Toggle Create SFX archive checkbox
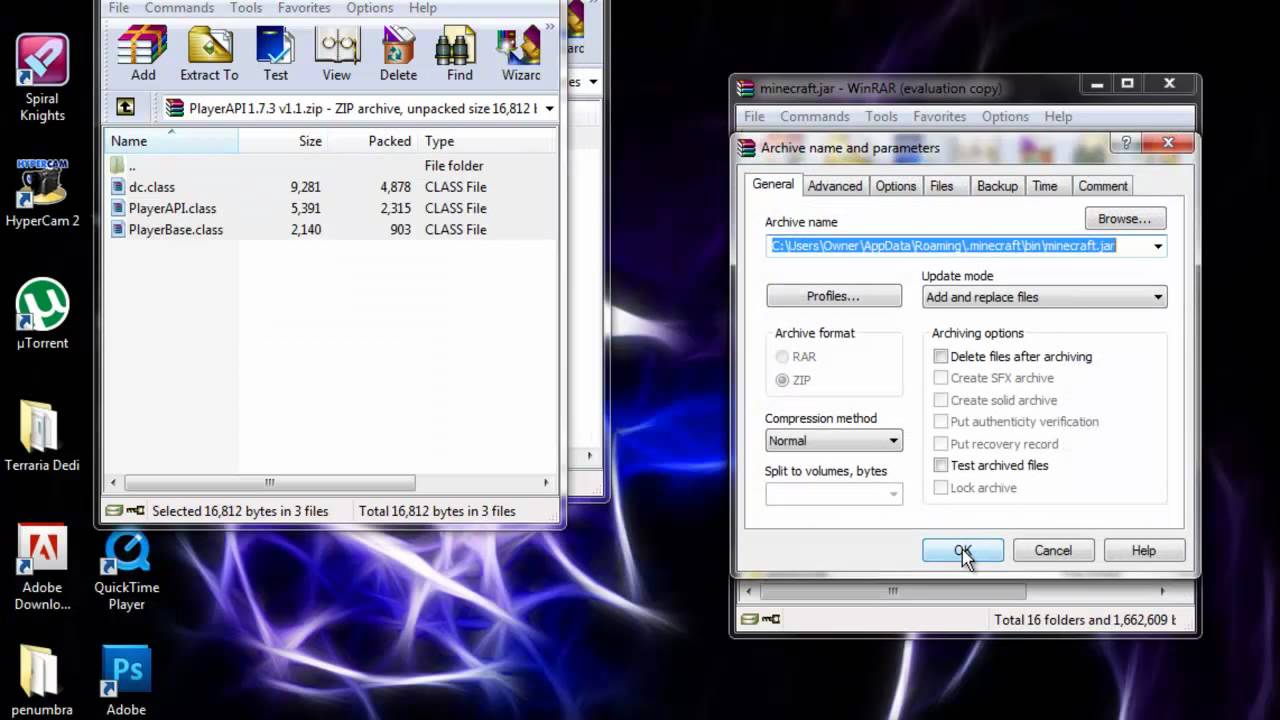1280x720 pixels. [x=940, y=378]
